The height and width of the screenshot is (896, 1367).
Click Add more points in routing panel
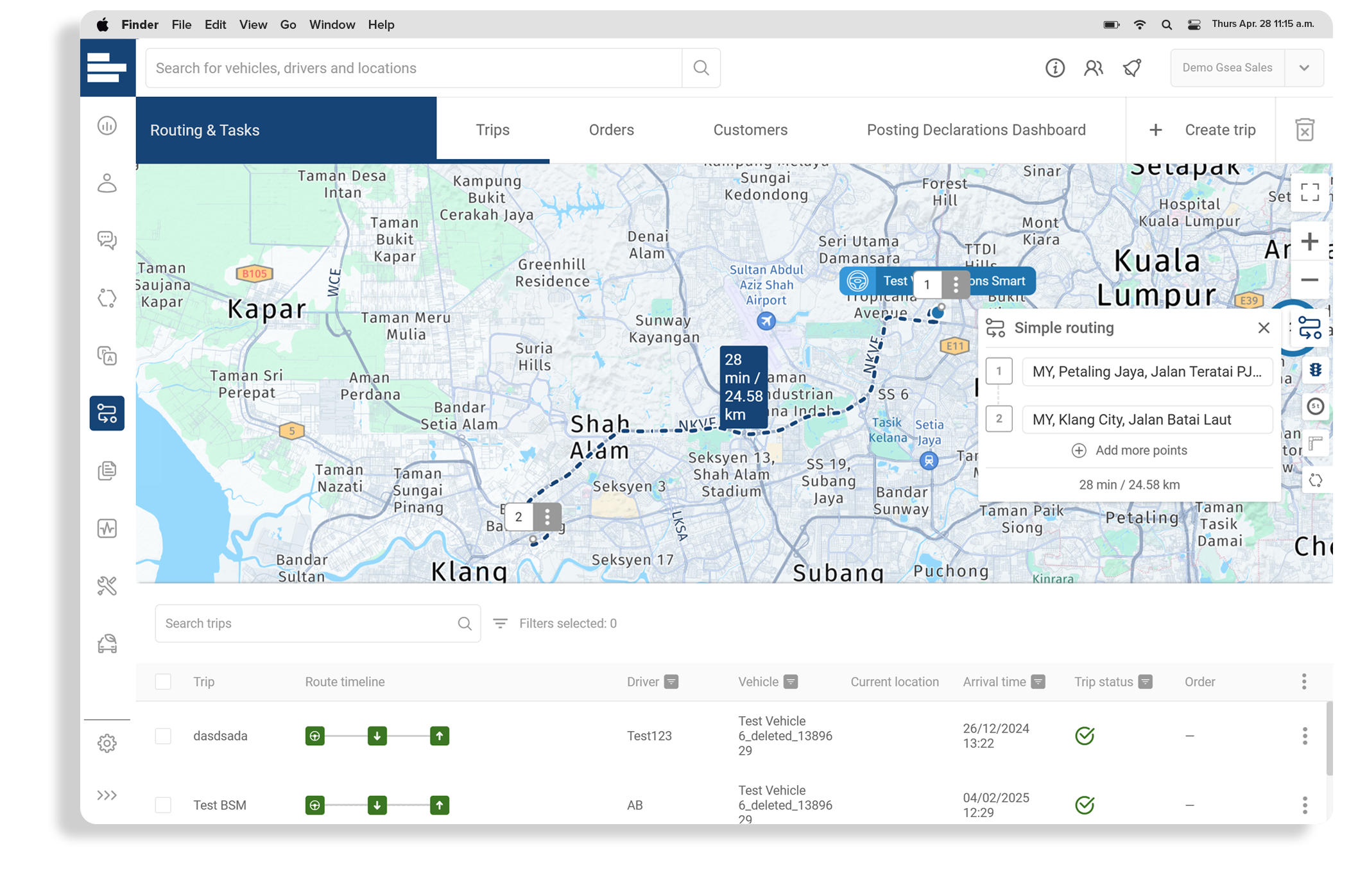(1129, 451)
